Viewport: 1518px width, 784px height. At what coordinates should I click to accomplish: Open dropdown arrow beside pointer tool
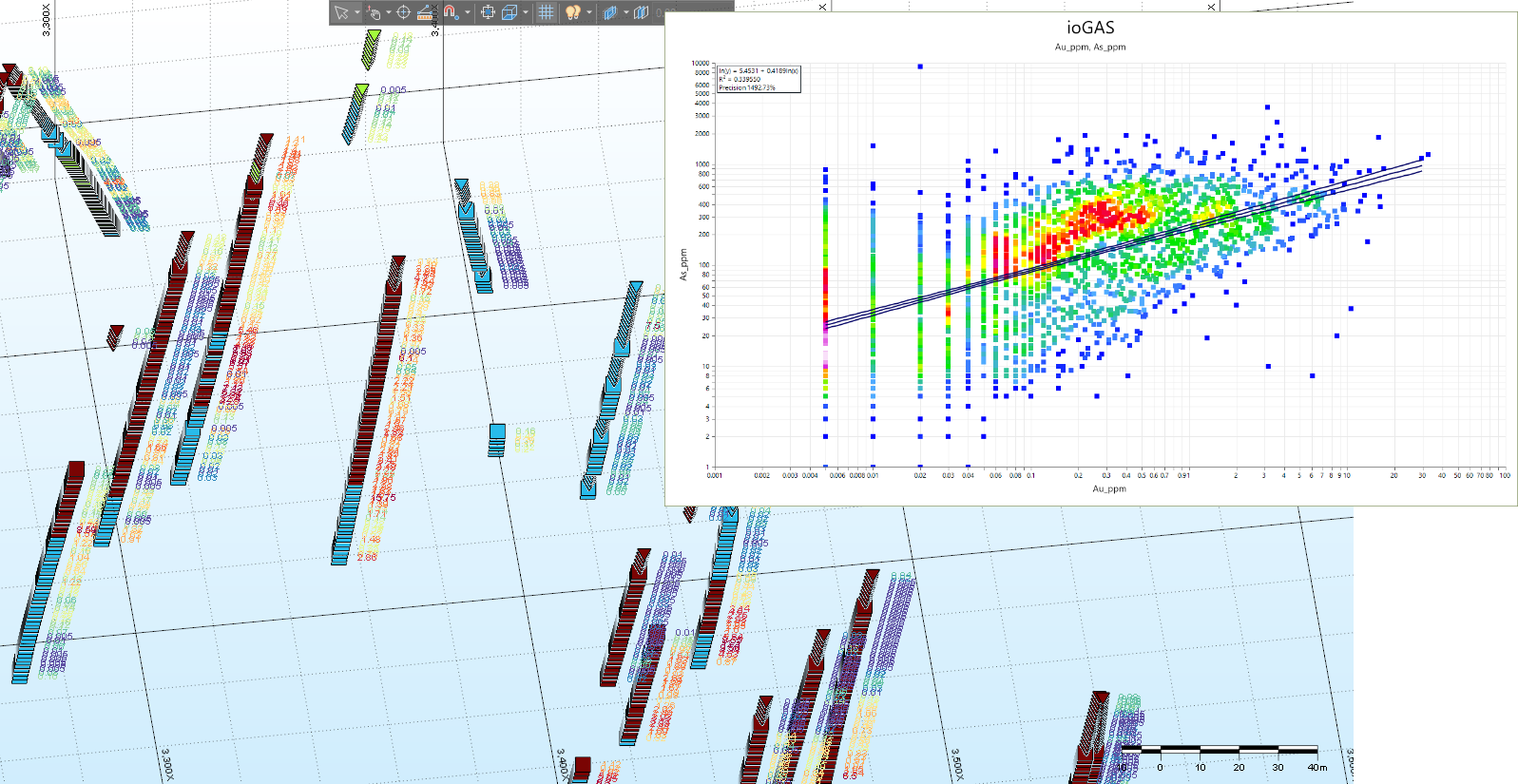356,12
